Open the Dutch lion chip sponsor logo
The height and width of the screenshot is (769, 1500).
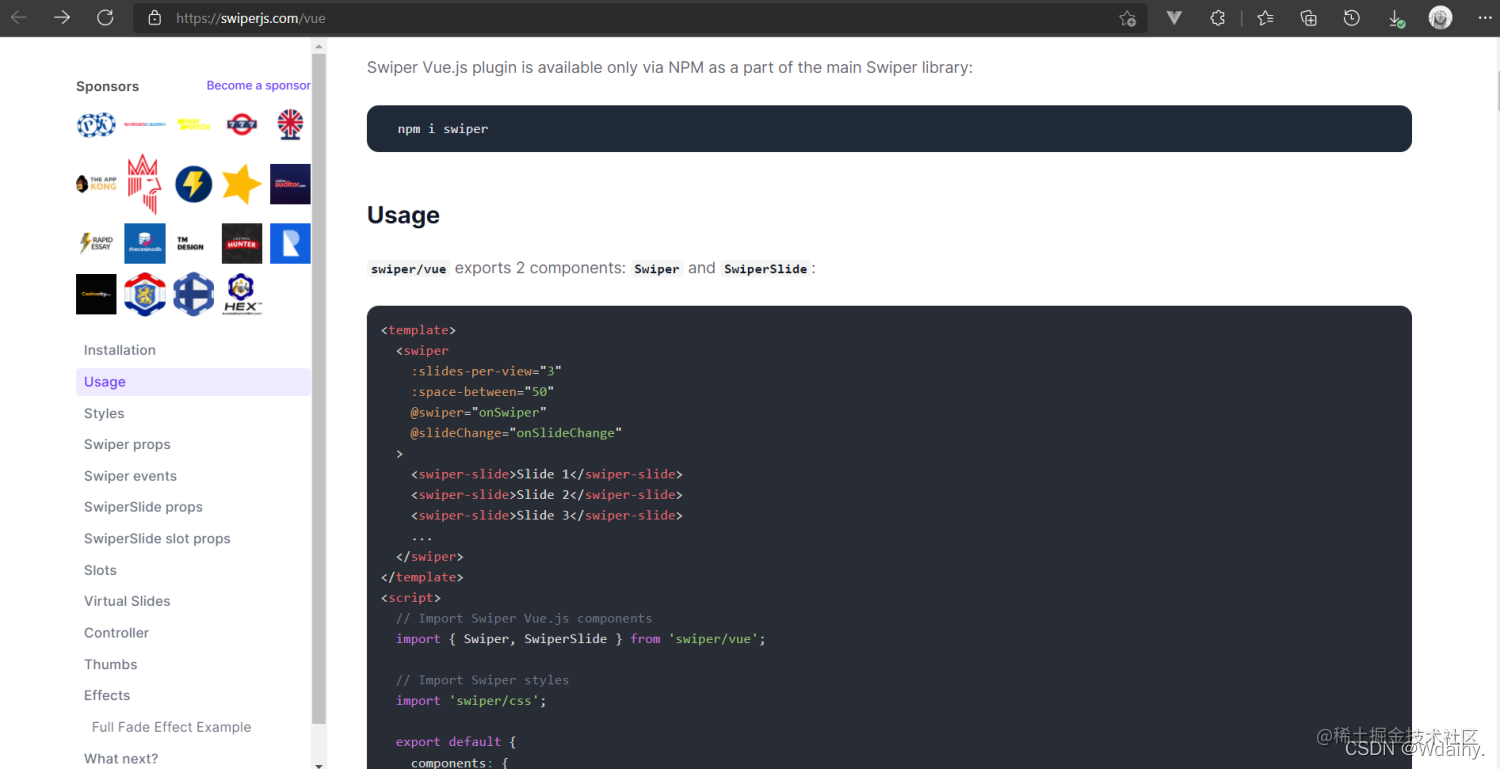144,294
